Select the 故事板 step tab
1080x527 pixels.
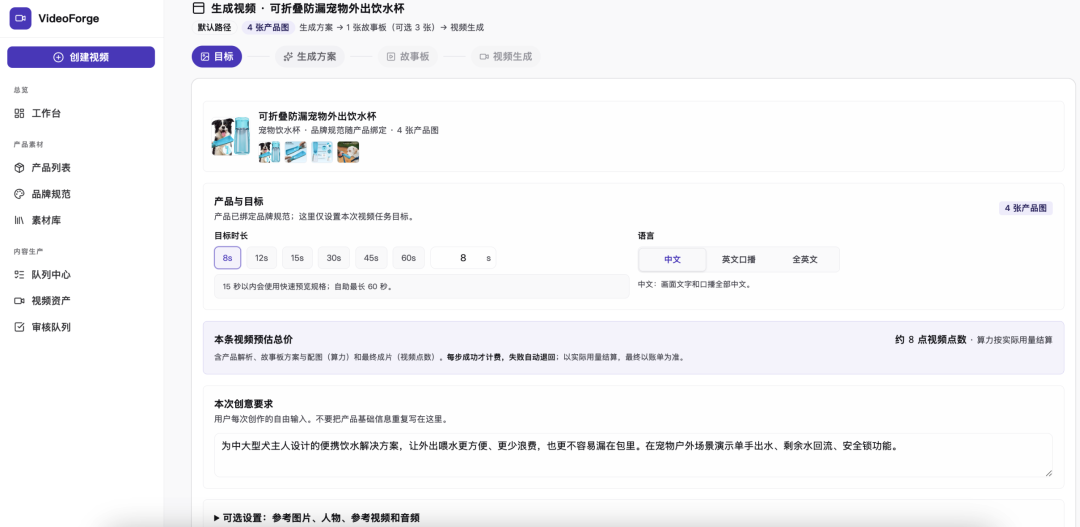408,56
